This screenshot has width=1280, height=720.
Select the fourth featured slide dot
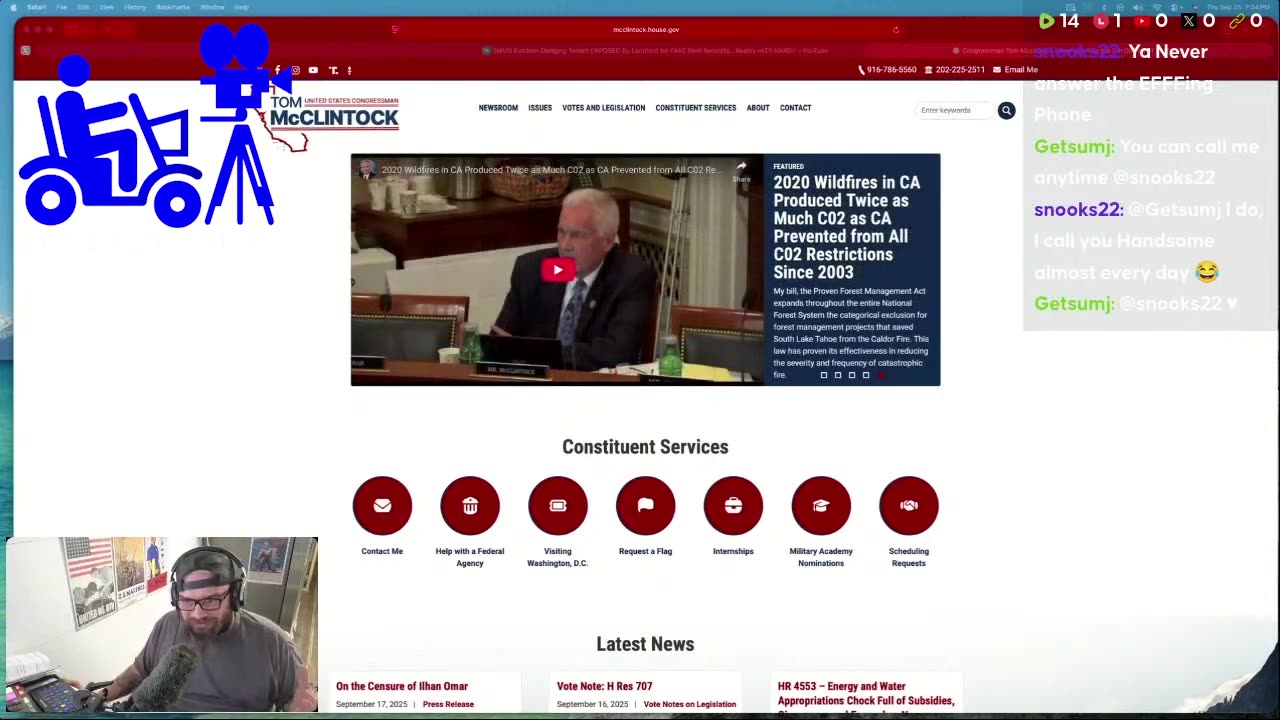click(866, 375)
